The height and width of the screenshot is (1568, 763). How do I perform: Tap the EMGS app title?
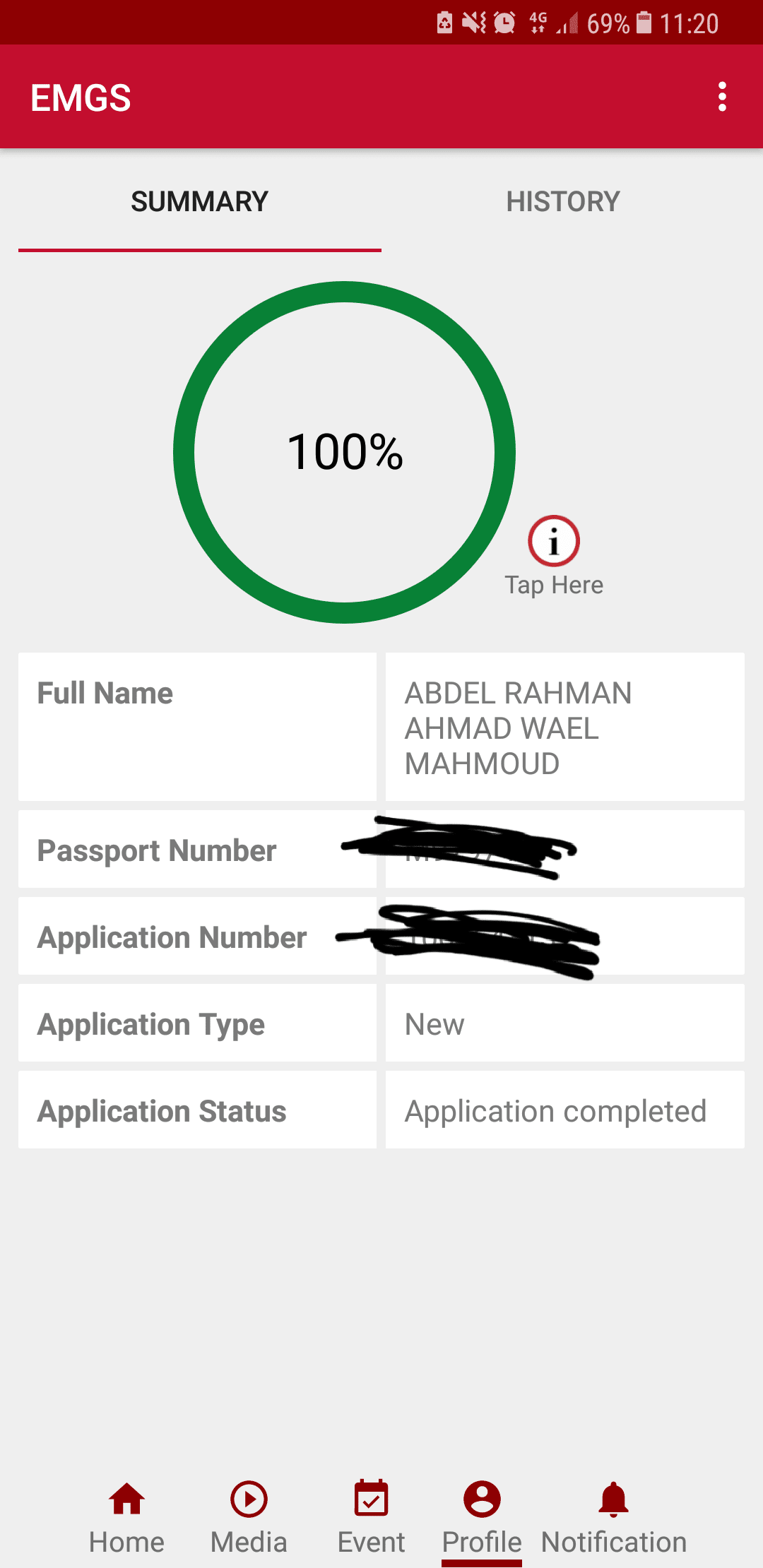coord(81,97)
